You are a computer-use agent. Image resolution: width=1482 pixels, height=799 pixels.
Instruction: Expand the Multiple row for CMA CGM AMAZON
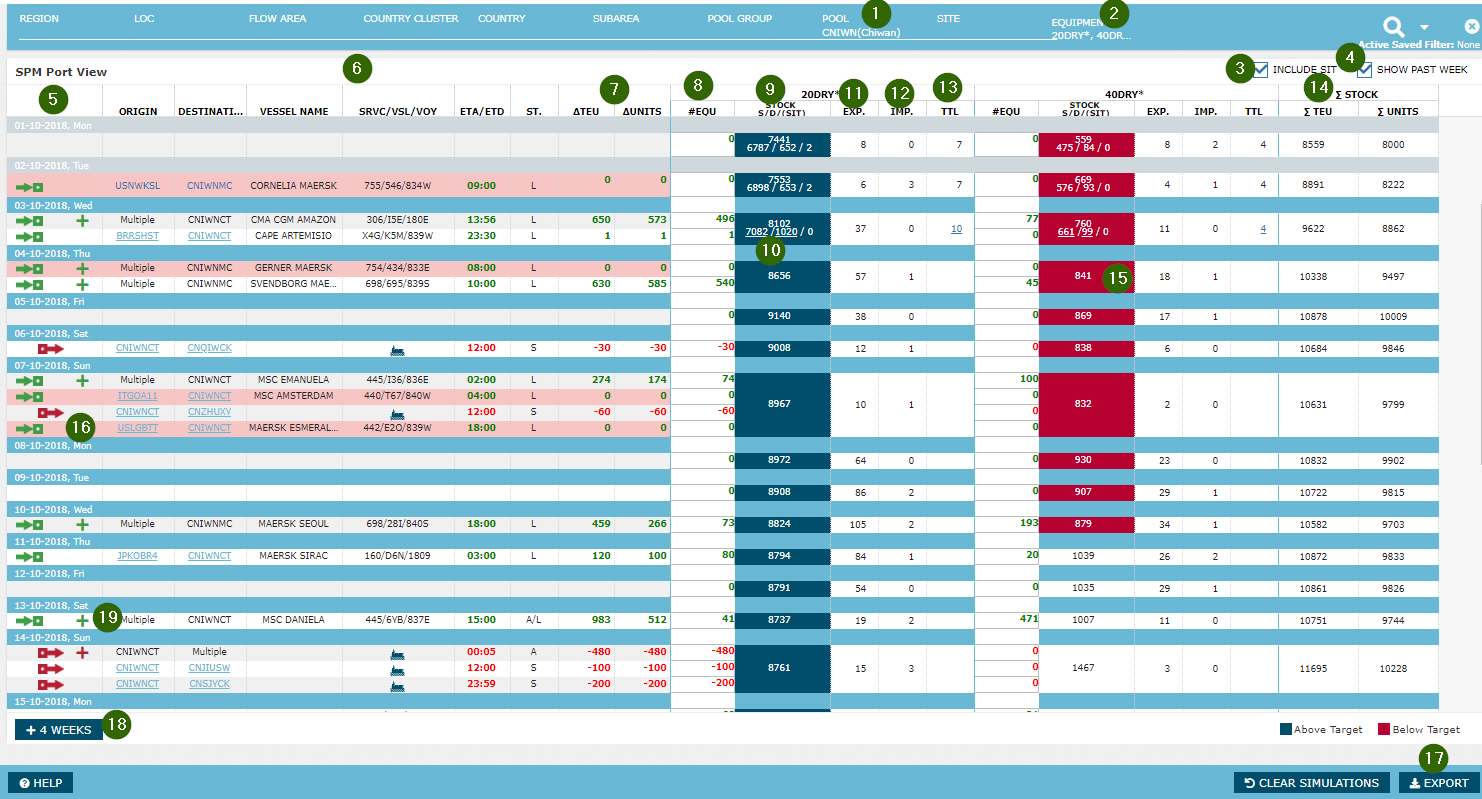[82, 219]
